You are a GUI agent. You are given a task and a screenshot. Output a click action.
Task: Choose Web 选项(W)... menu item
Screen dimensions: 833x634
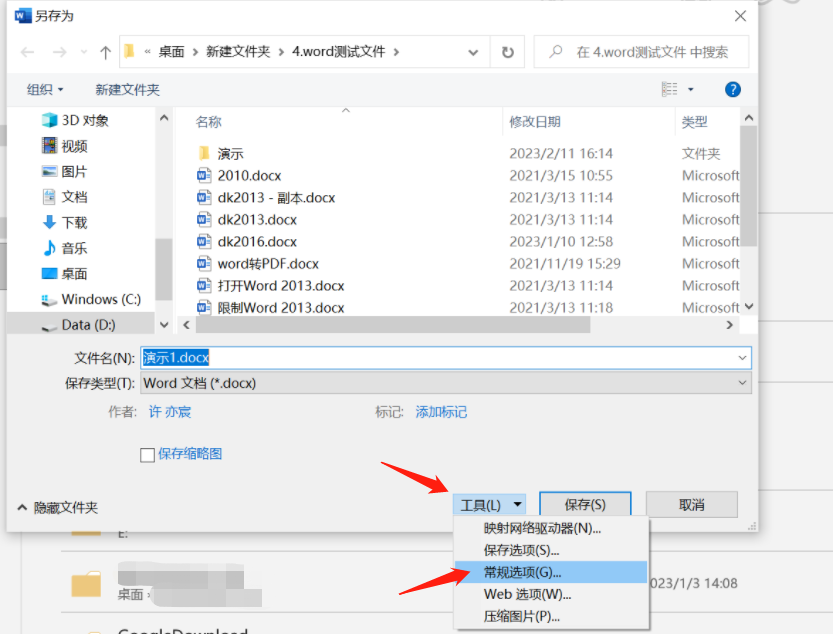(551, 594)
